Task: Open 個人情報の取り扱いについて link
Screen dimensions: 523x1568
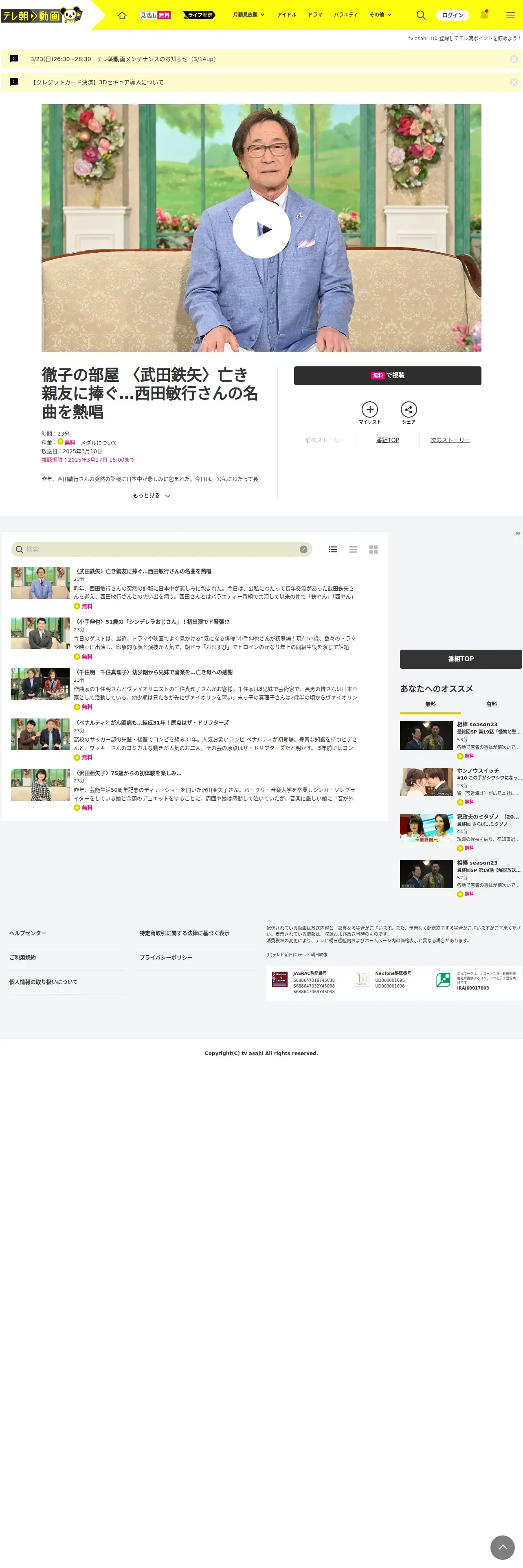Action: click(43, 982)
